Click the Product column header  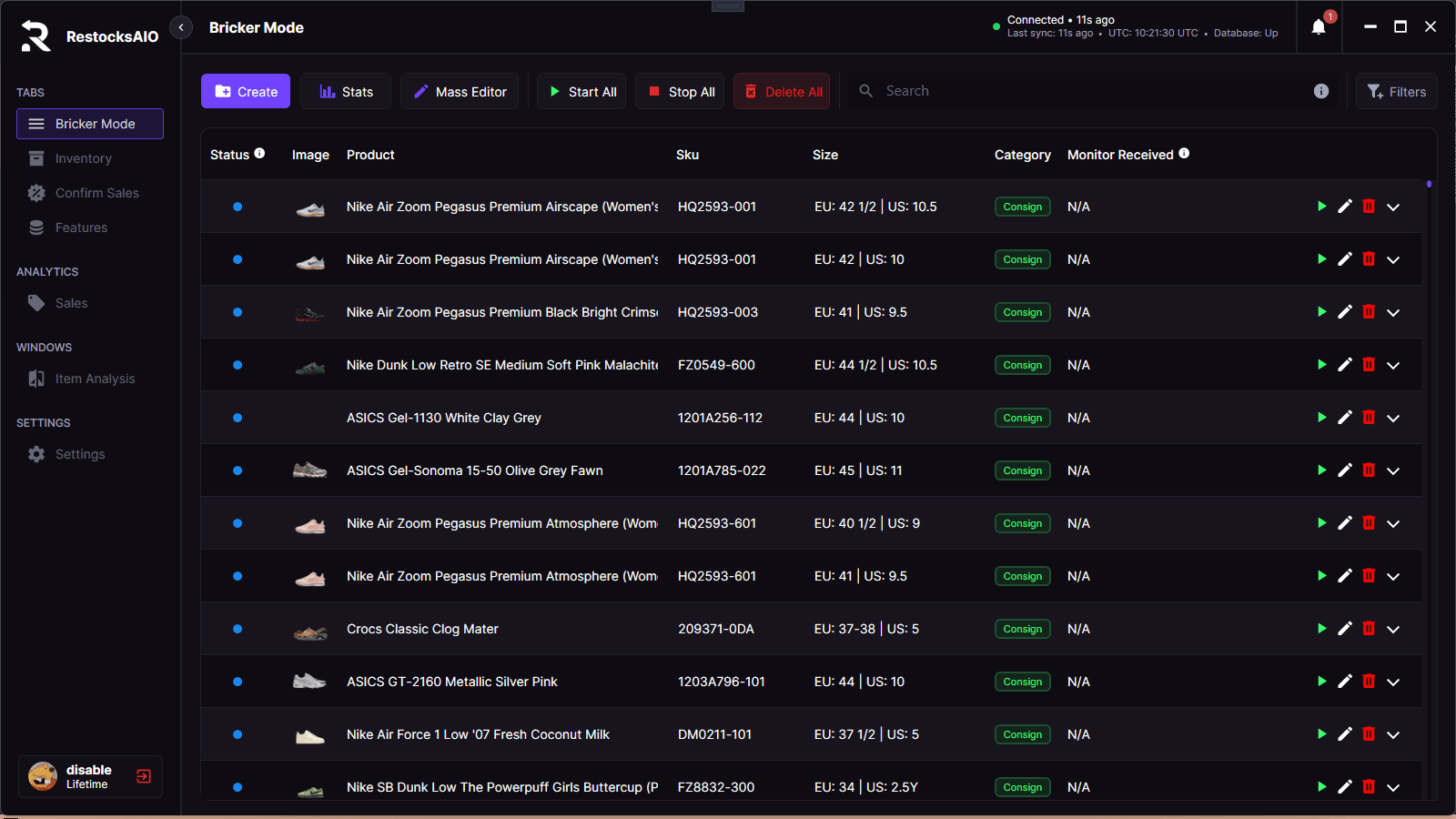(370, 155)
